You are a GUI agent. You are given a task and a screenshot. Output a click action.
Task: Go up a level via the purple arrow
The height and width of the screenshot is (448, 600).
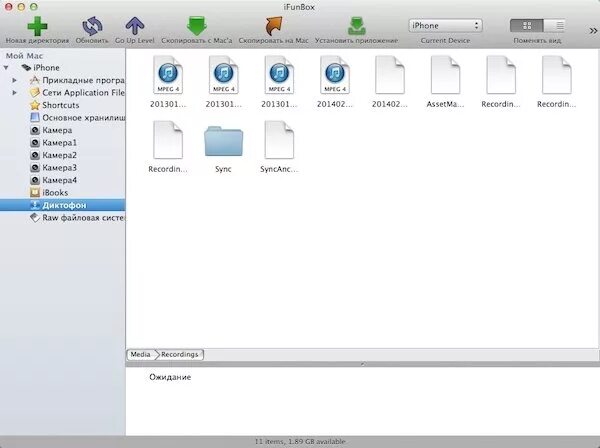tap(135, 26)
